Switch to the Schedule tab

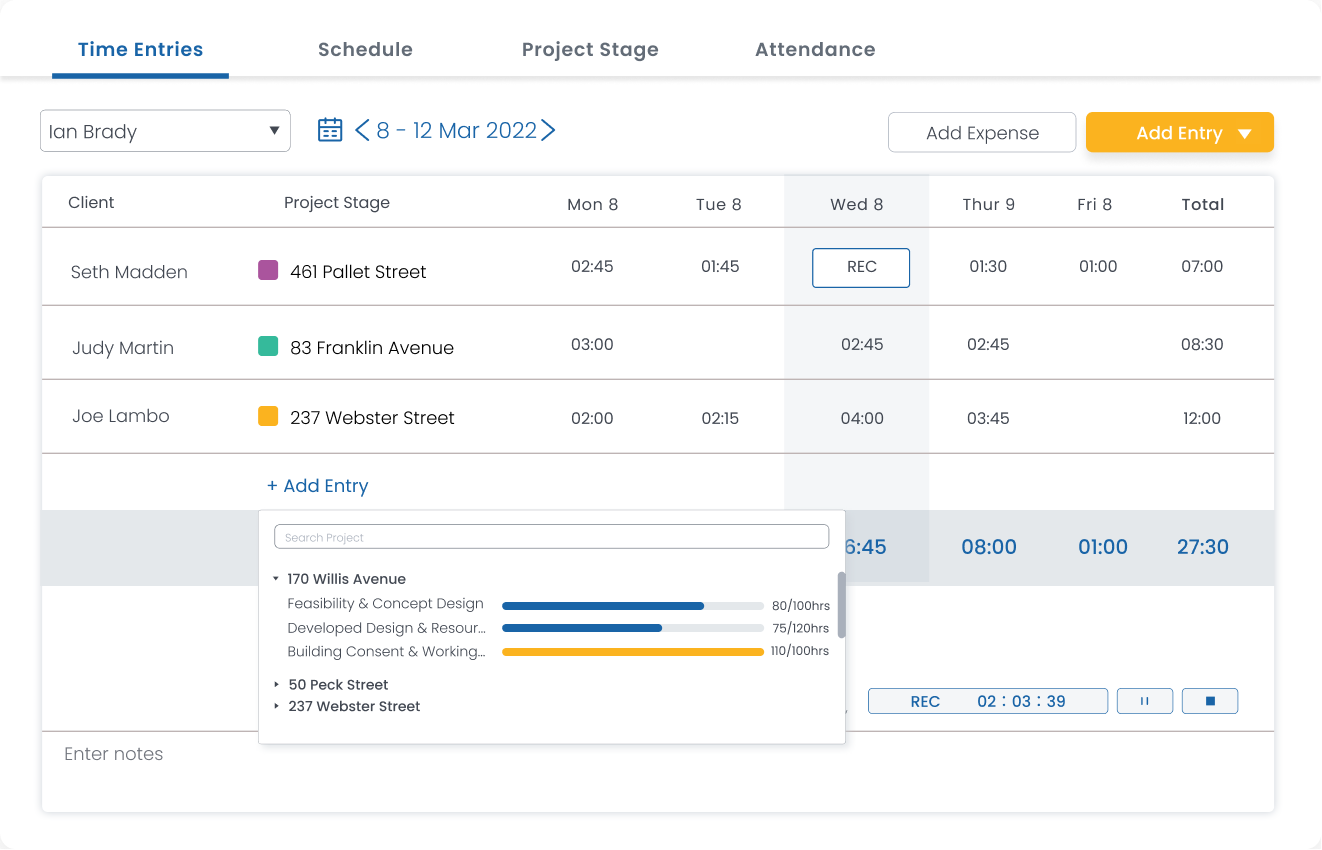coord(365,49)
